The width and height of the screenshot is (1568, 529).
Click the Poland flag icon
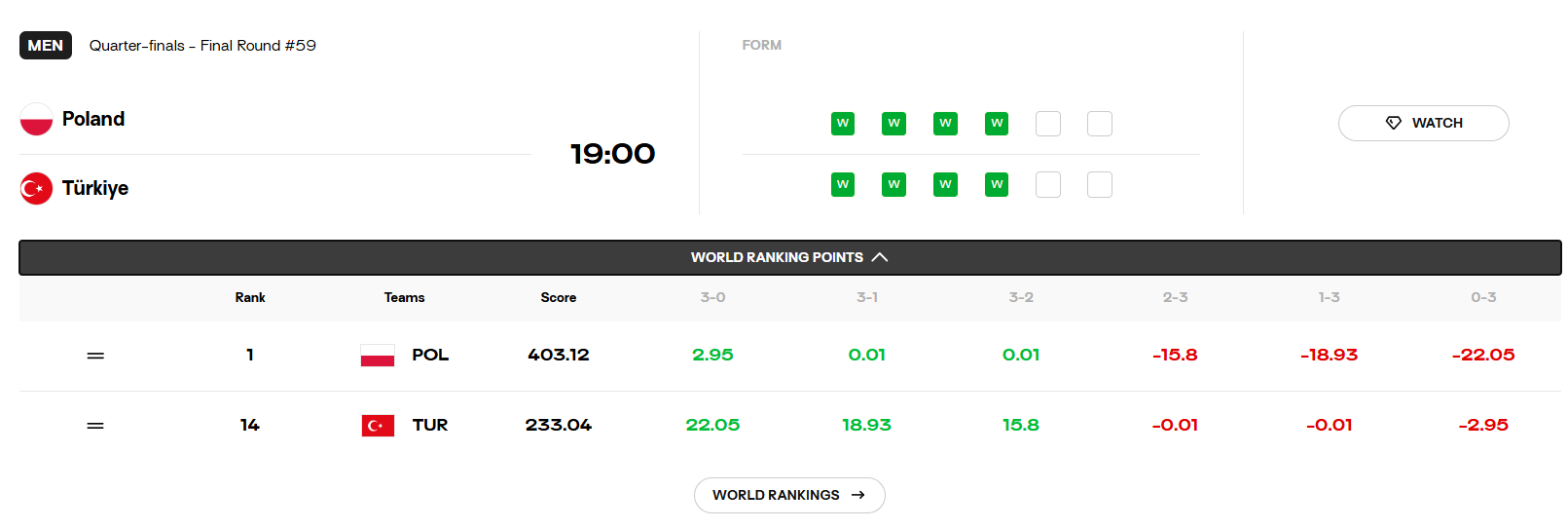pos(36,119)
